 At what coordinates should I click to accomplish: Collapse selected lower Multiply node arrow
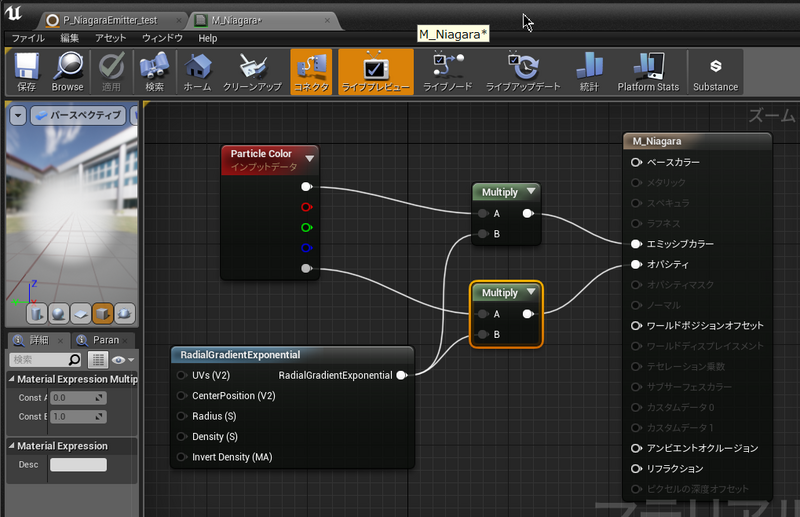(x=531, y=291)
